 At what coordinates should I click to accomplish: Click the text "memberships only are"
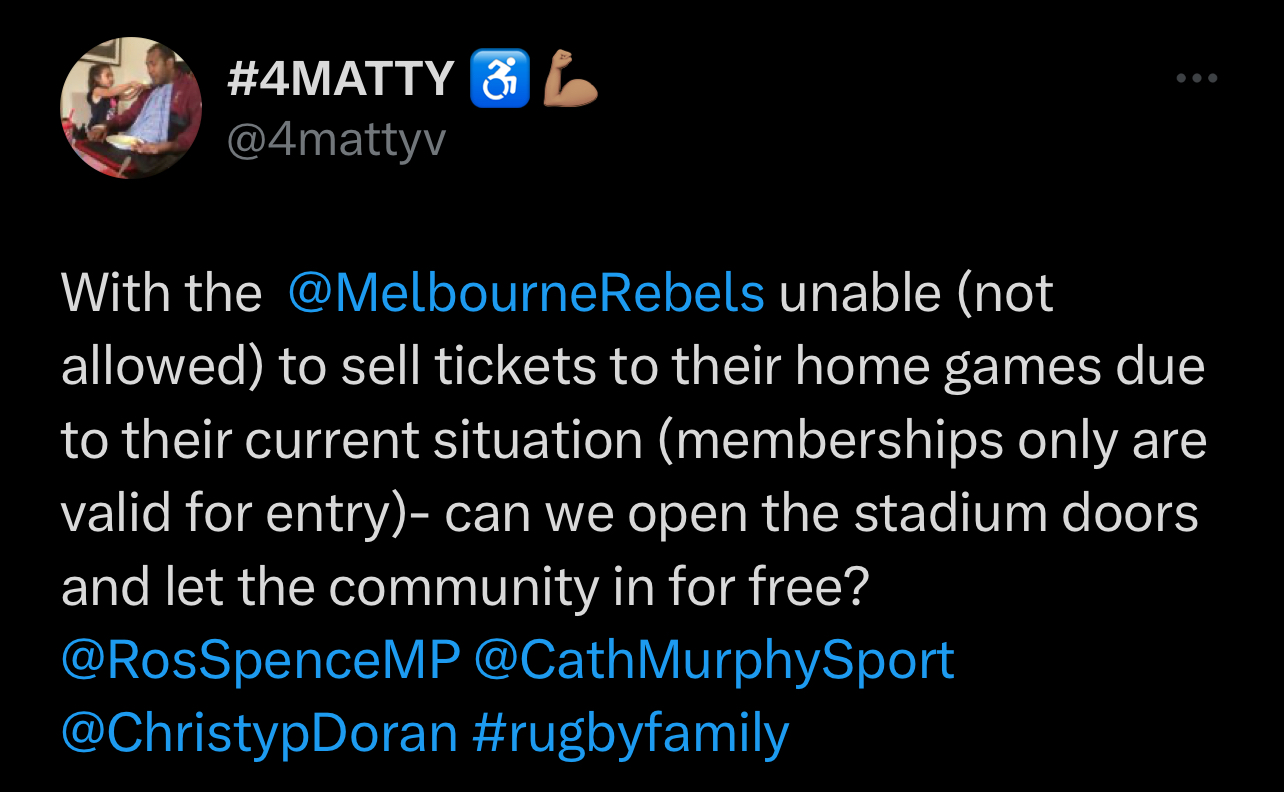coord(931,441)
